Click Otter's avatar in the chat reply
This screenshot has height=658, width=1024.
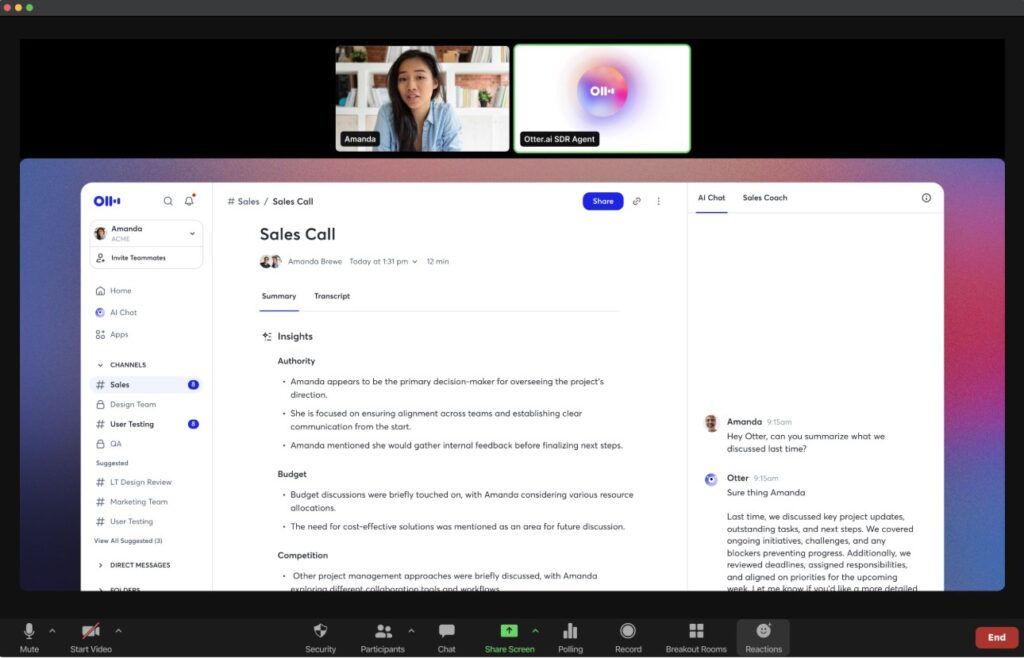click(711, 479)
